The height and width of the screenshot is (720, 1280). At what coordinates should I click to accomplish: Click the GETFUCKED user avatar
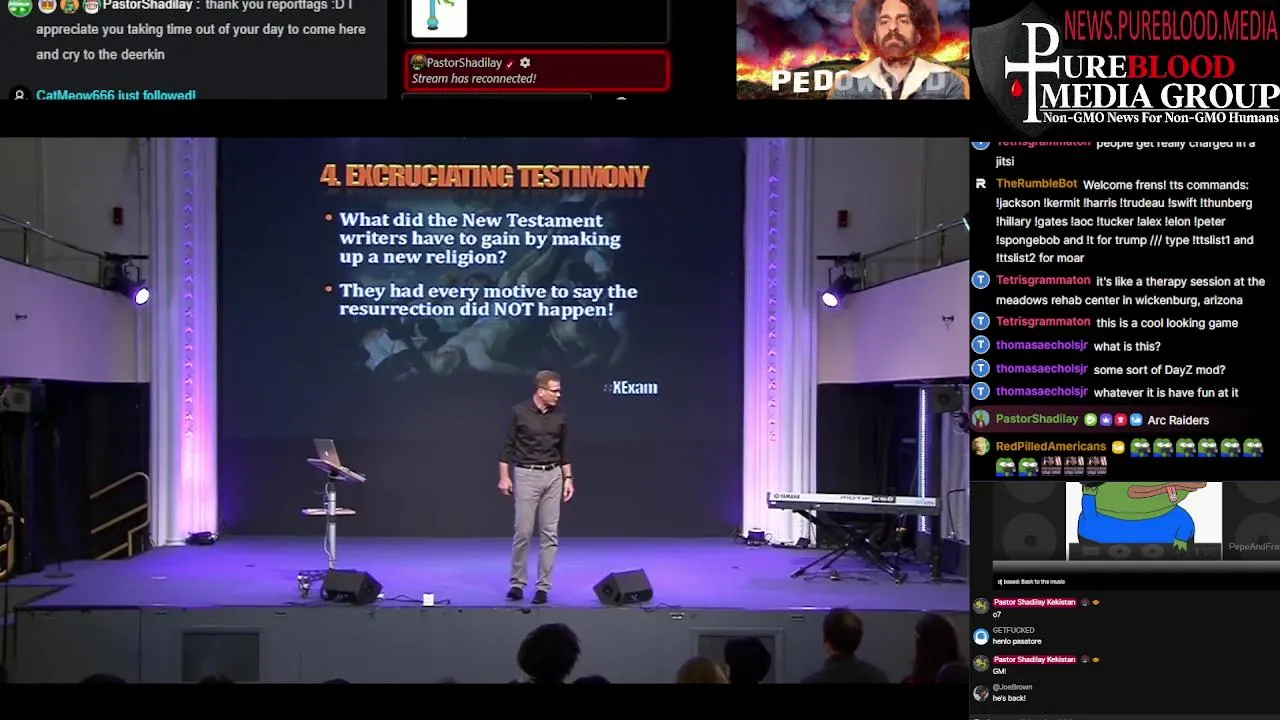coord(981,636)
